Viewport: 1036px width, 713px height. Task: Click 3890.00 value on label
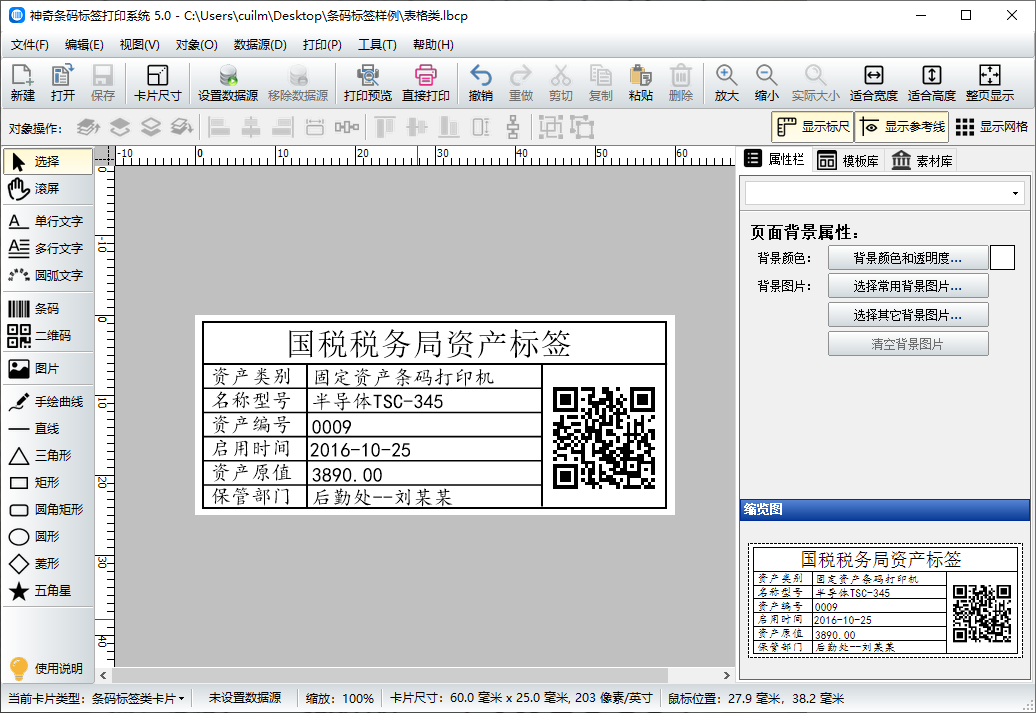347,475
